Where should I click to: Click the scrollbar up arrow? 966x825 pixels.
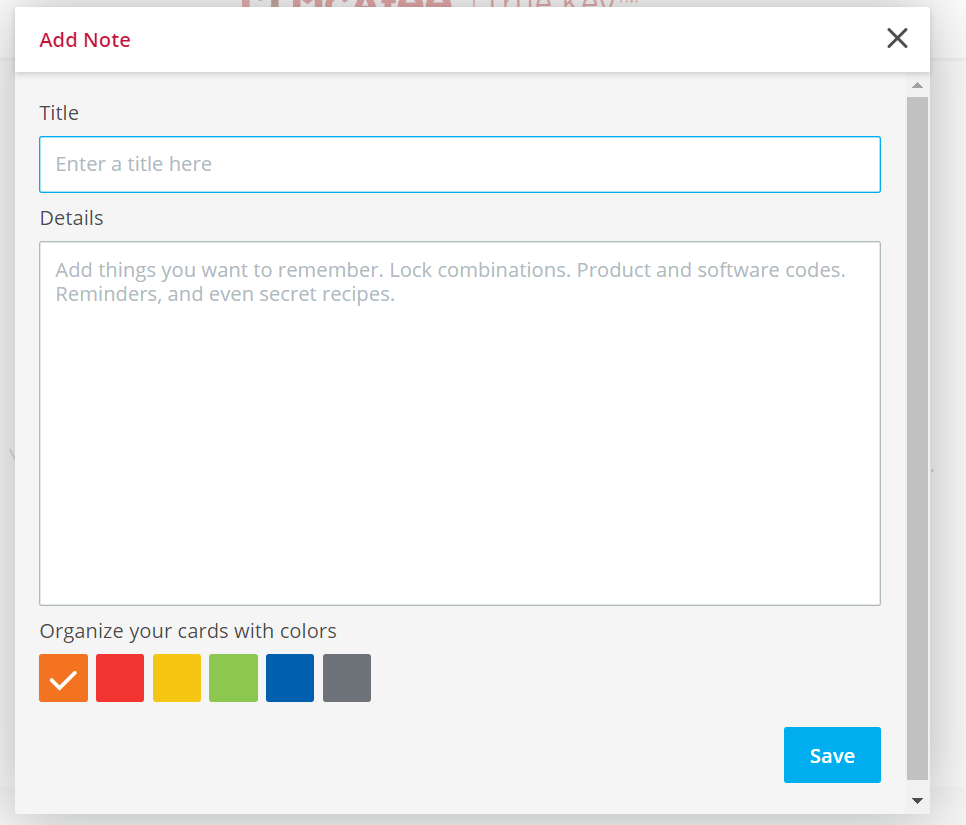click(917, 85)
